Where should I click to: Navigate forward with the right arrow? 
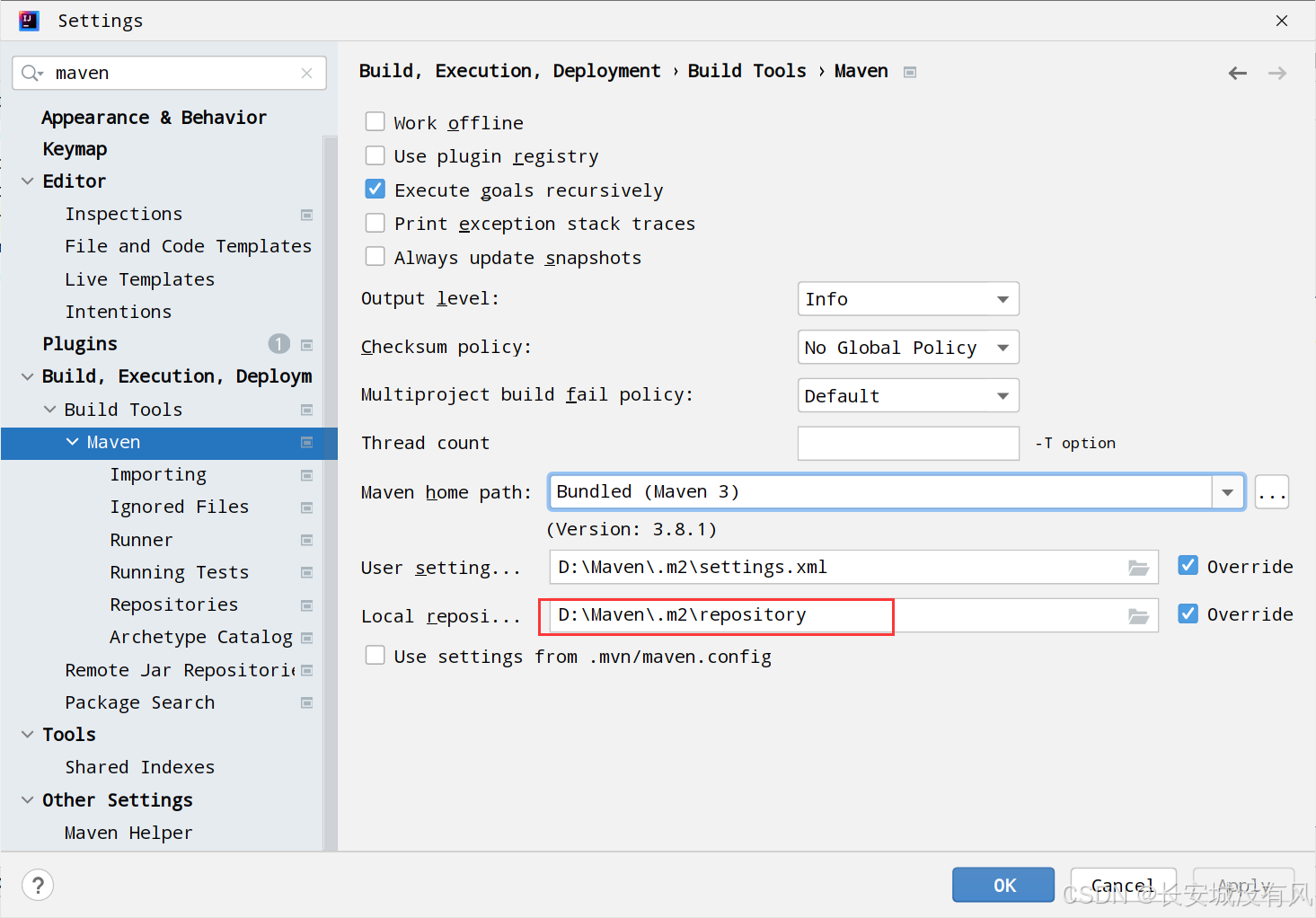pyautogui.click(x=1277, y=73)
